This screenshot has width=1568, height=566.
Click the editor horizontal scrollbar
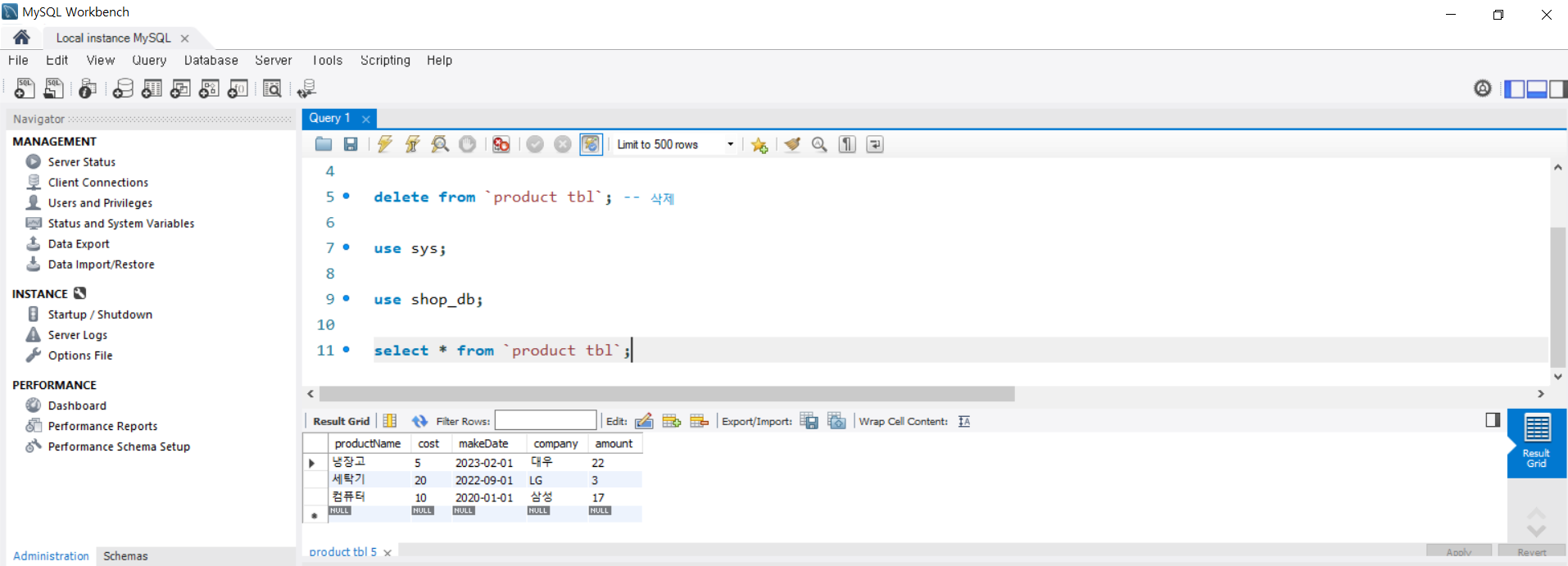(x=667, y=394)
